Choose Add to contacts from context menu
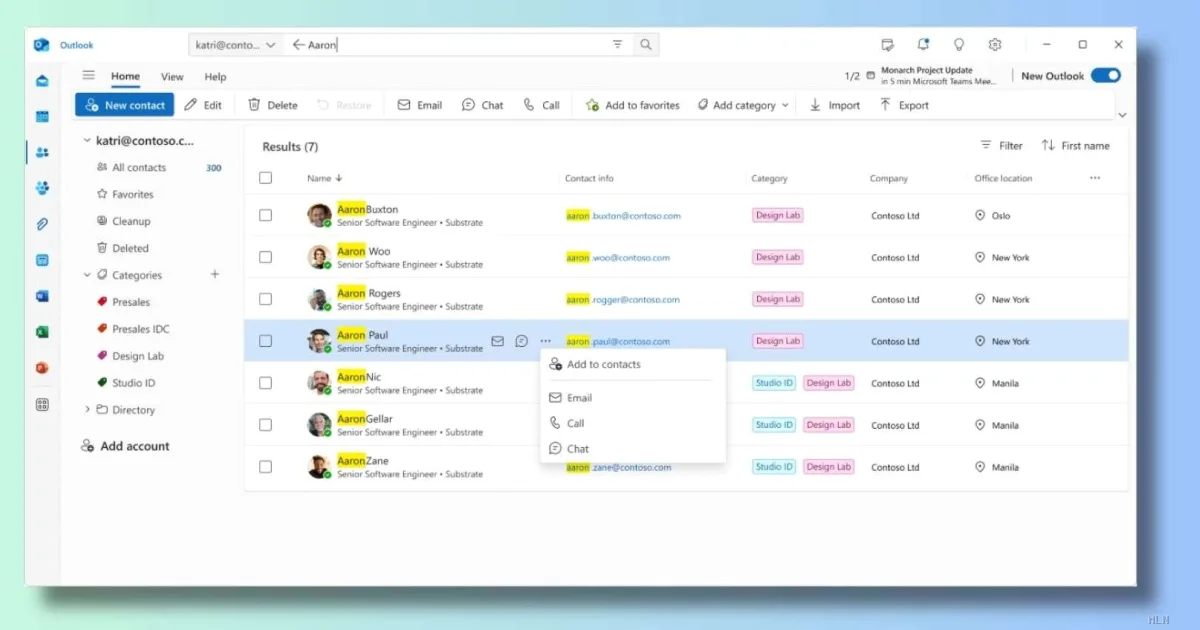 tap(603, 365)
